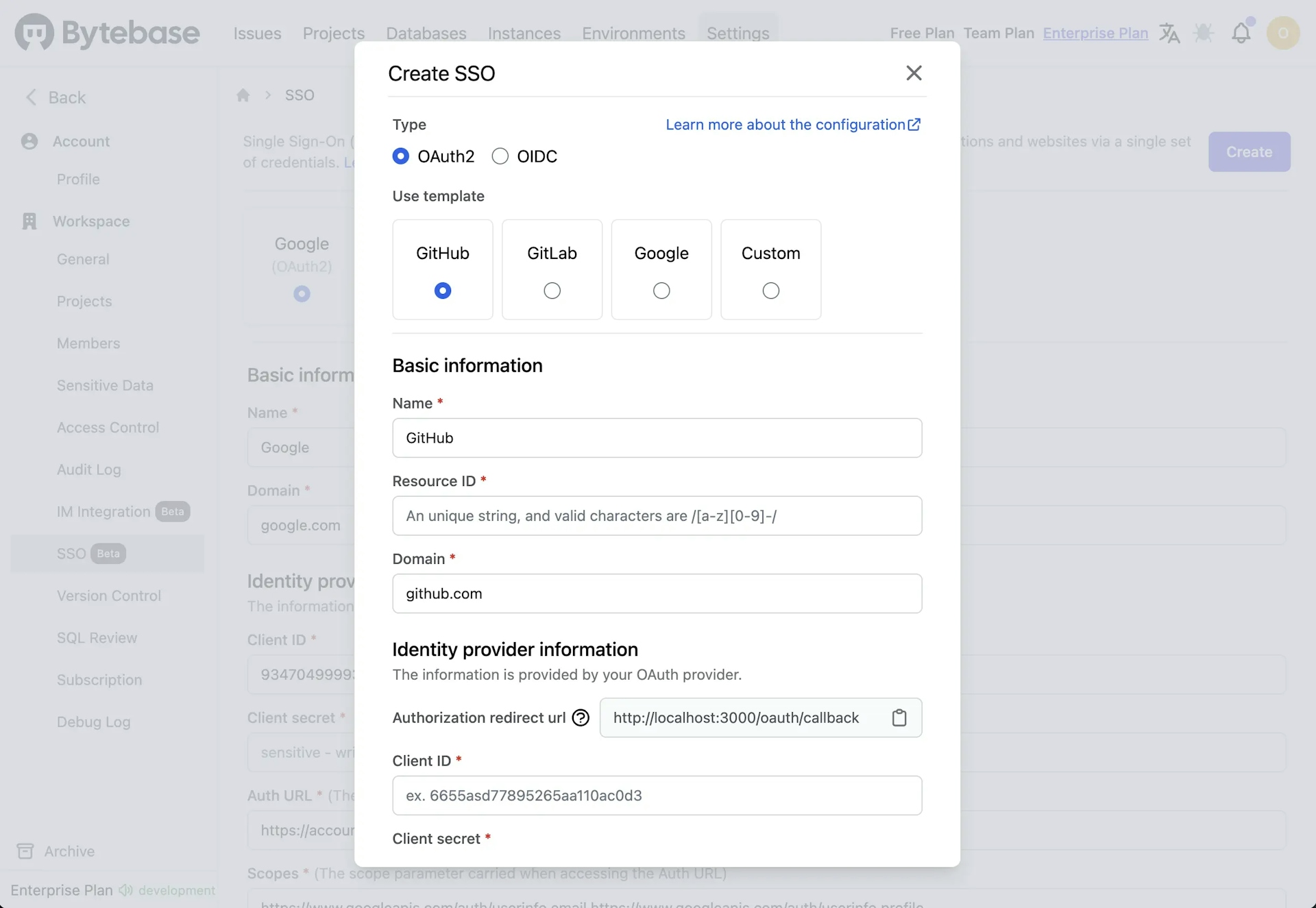
Task: Click the GitLab SSO template option
Action: [x=551, y=291]
